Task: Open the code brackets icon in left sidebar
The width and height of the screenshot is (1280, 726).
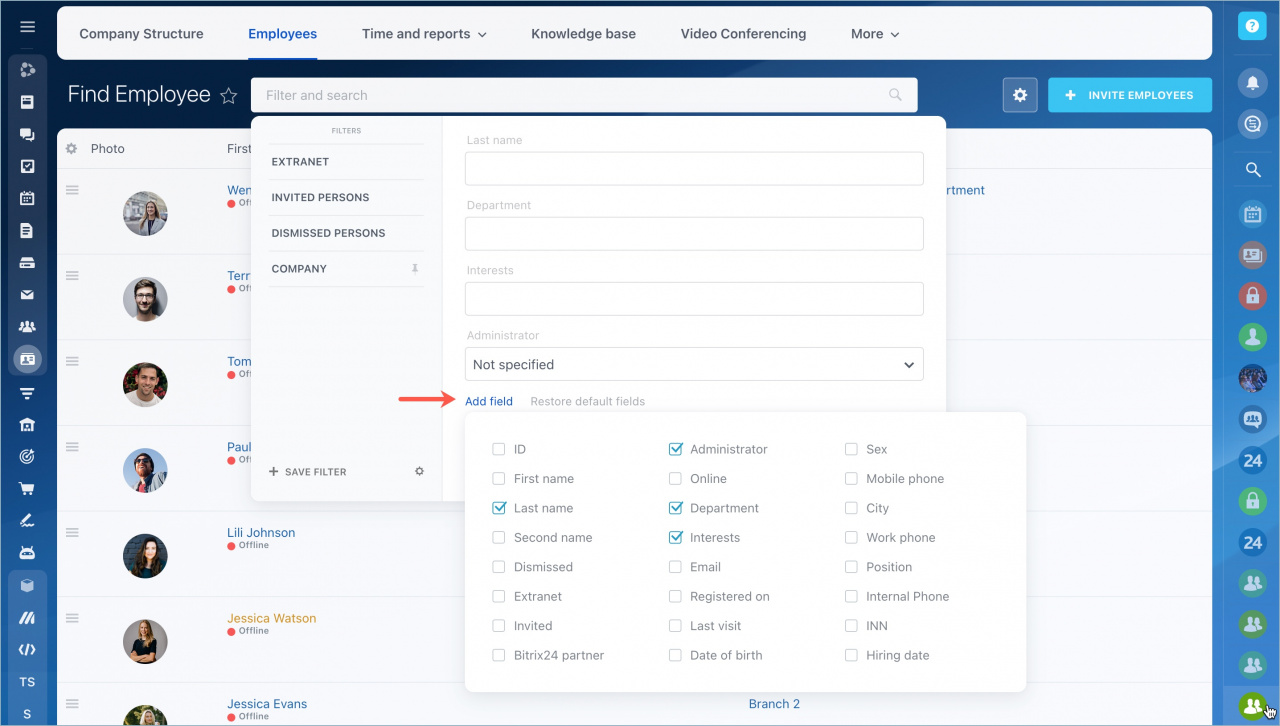Action: (27, 650)
